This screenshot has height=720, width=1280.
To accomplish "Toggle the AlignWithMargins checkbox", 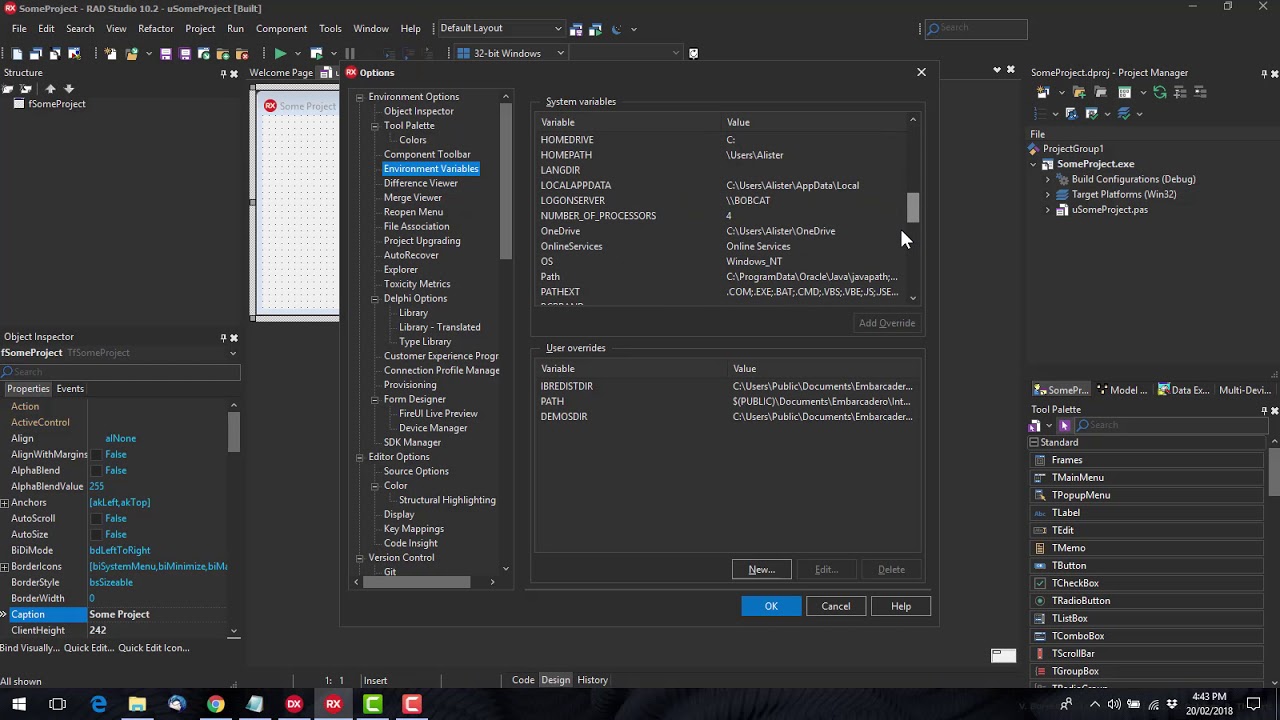I will point(96,454).
